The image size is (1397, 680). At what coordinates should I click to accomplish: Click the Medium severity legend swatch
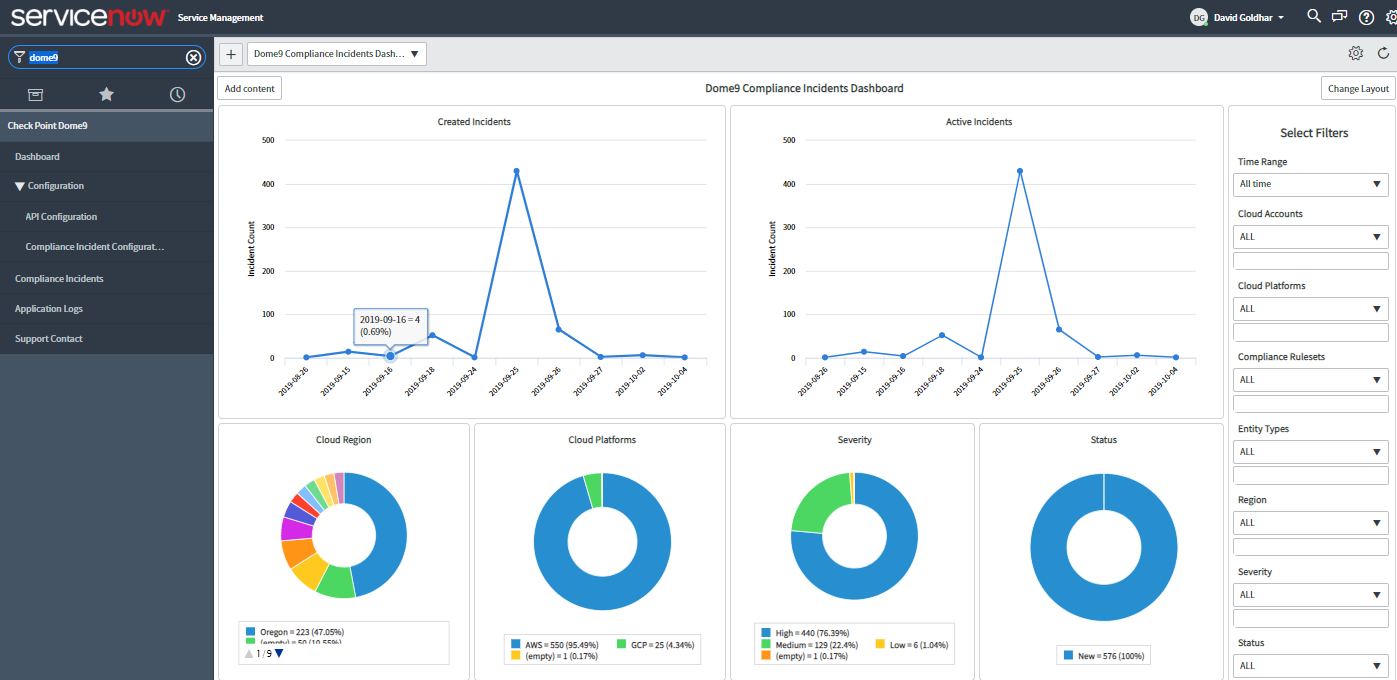766,645
